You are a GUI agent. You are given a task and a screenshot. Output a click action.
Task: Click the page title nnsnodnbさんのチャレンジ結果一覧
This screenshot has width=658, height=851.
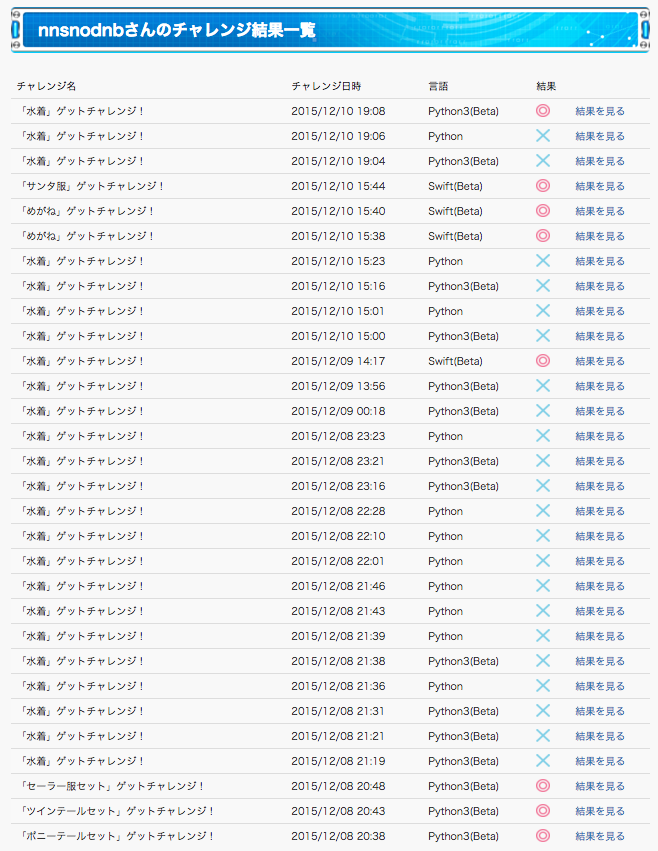177,30
